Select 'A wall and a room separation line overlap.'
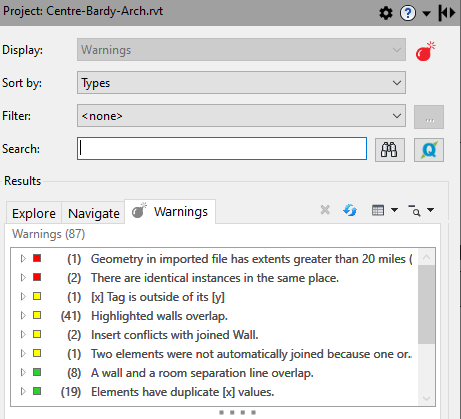The height and width of the screenshot is (419, 461). click(202, 373)
